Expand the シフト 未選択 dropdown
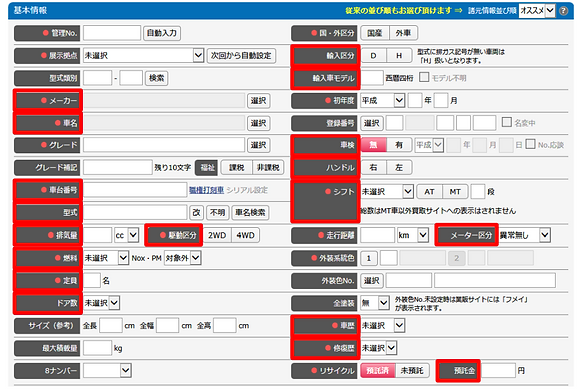This screenshot has width=583, height=392. (x=387, y=192)
